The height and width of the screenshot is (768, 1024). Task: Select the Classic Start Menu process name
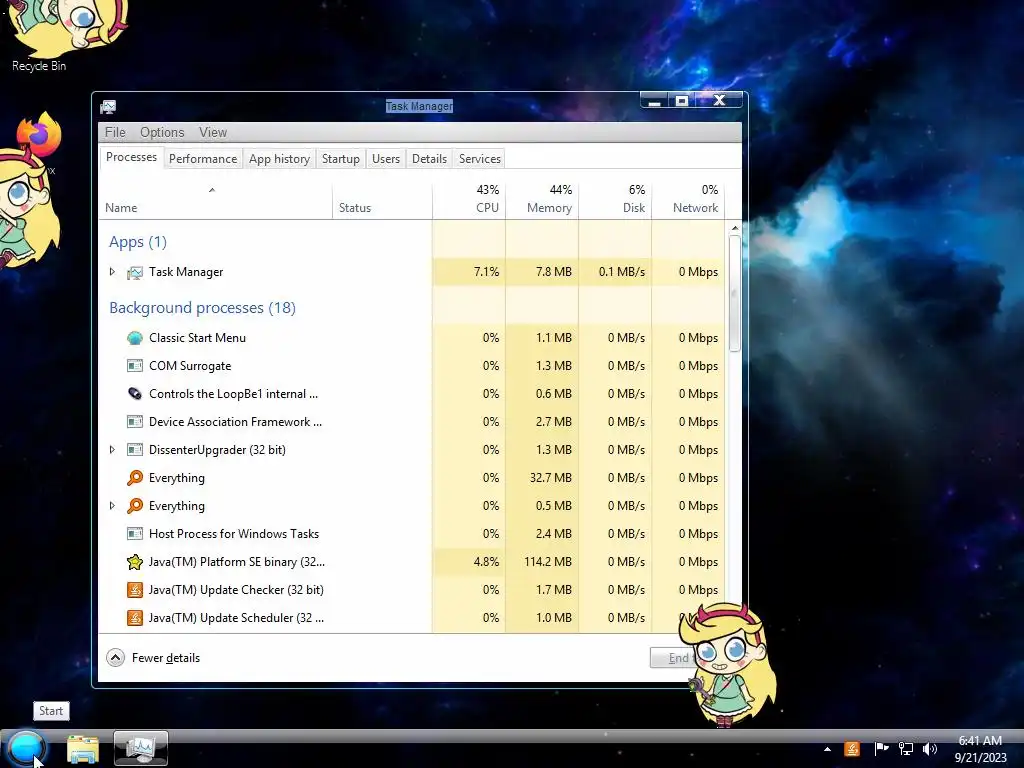197,338
